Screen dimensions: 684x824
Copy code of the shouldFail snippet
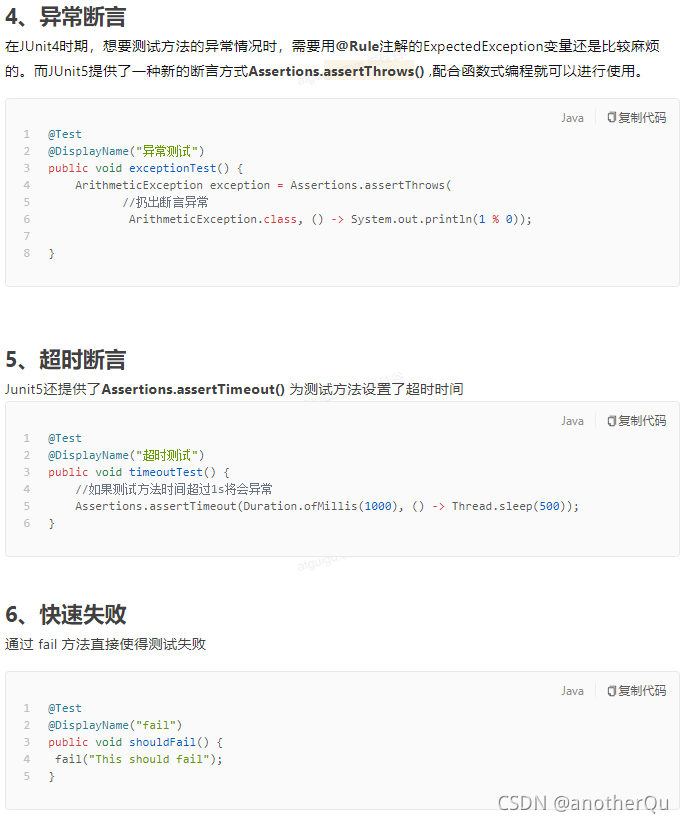point(636,691)
